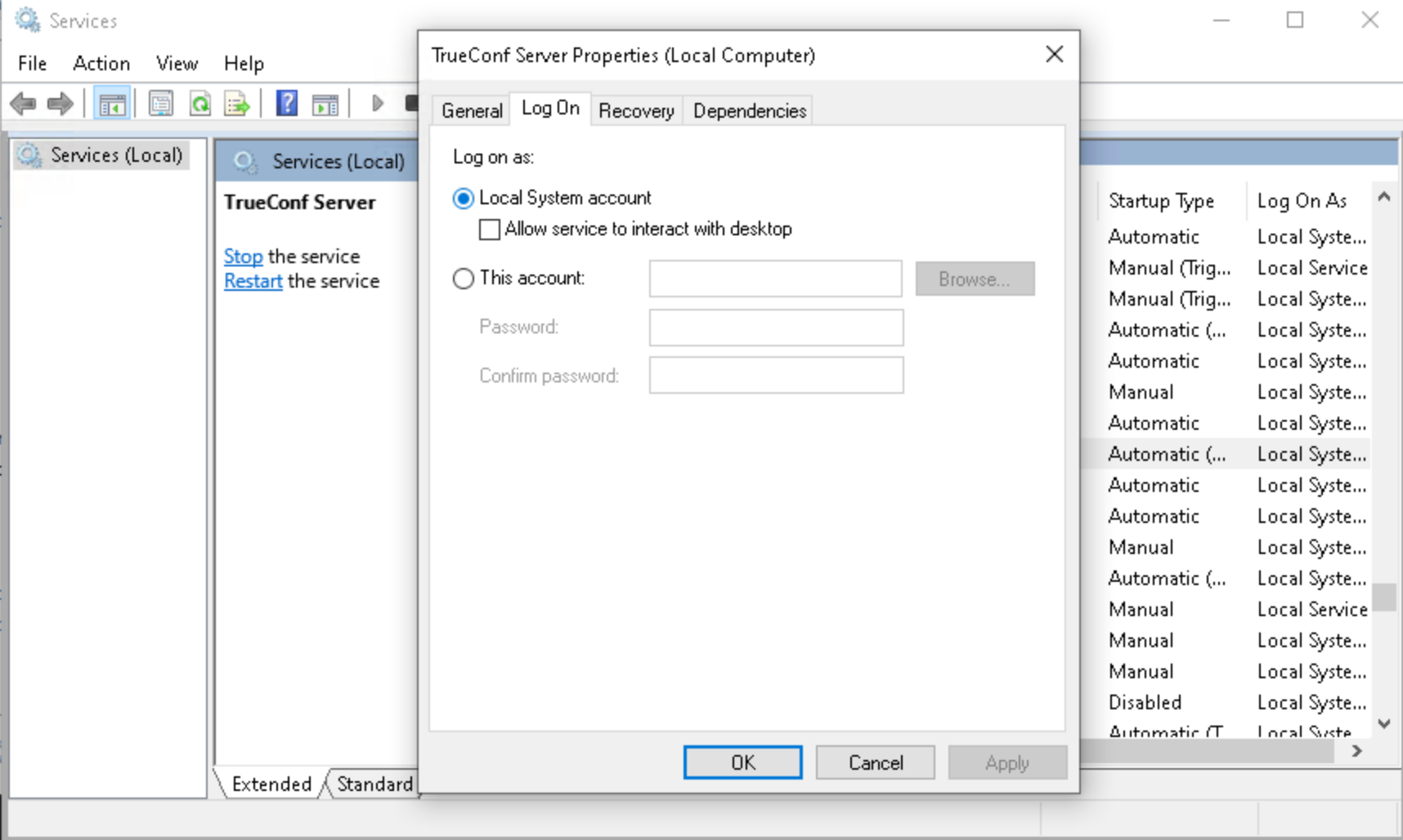Click the green Refresh toolbar icon
This screenshot has width=1403, height=840.
click(200, 104)
